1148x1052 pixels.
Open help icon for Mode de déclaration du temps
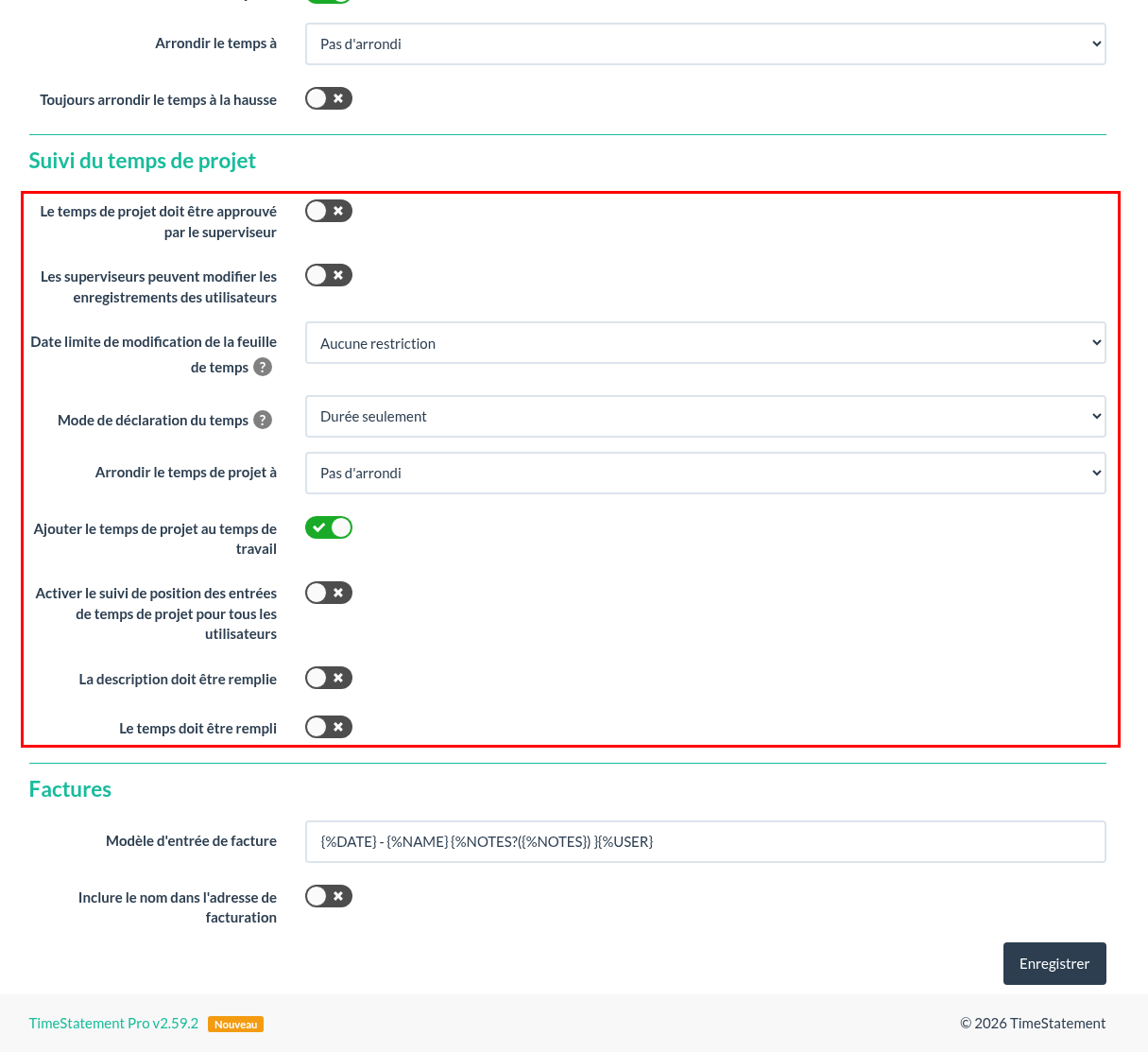click(x=263, y=420)
